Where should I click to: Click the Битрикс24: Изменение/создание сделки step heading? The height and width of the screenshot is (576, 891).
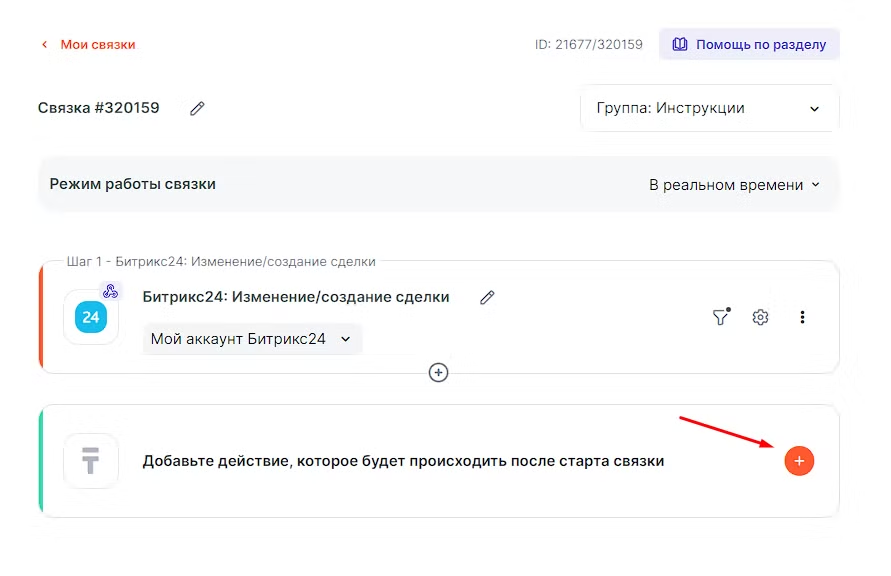(296, 297)
